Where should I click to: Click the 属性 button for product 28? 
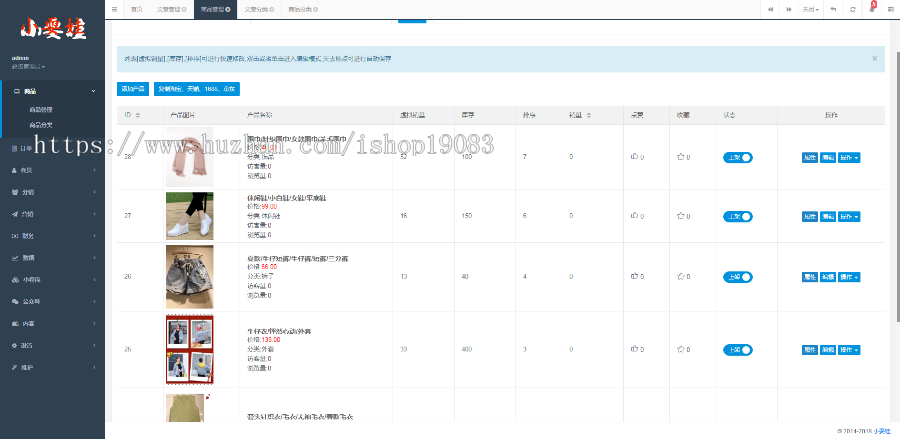pyautogui.click(x=810, y=158)
